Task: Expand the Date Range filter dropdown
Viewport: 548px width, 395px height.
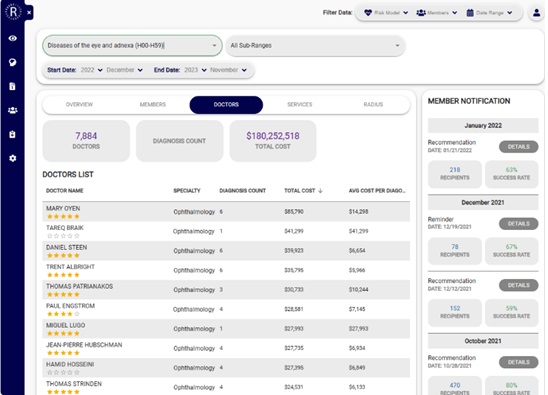Action: (x=489, y=13)
